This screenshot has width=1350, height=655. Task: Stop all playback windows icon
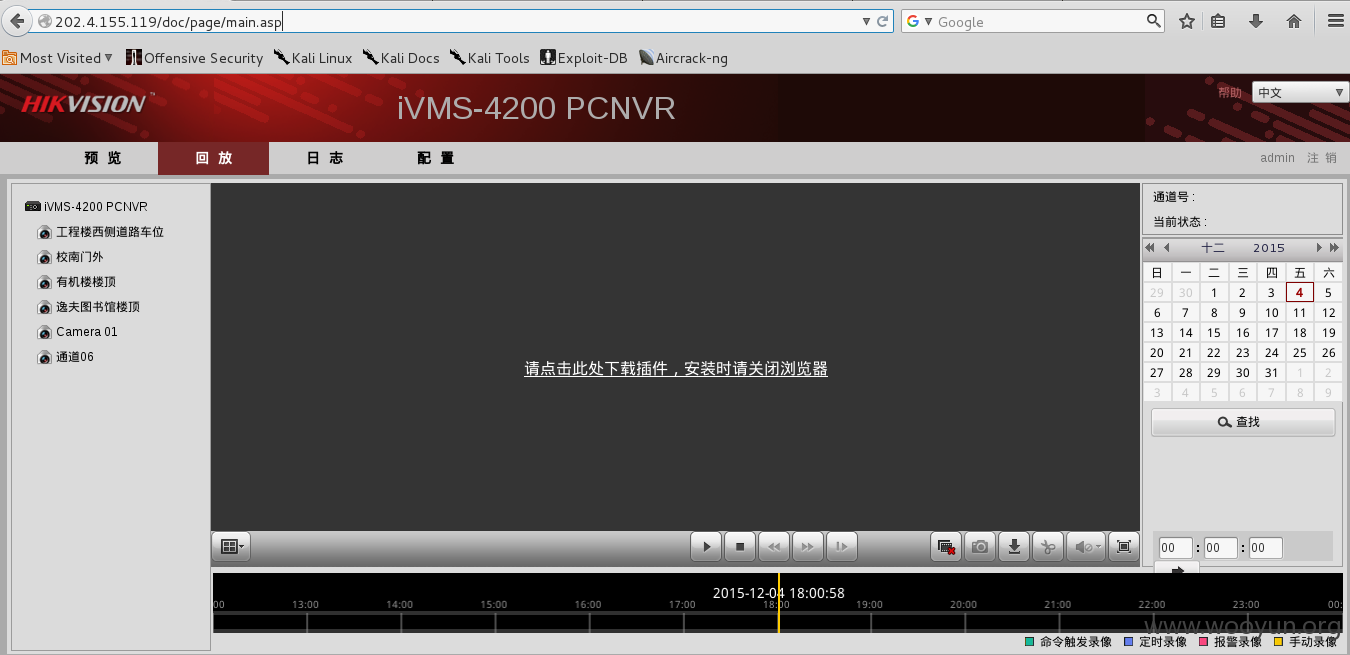click(945, 546)
